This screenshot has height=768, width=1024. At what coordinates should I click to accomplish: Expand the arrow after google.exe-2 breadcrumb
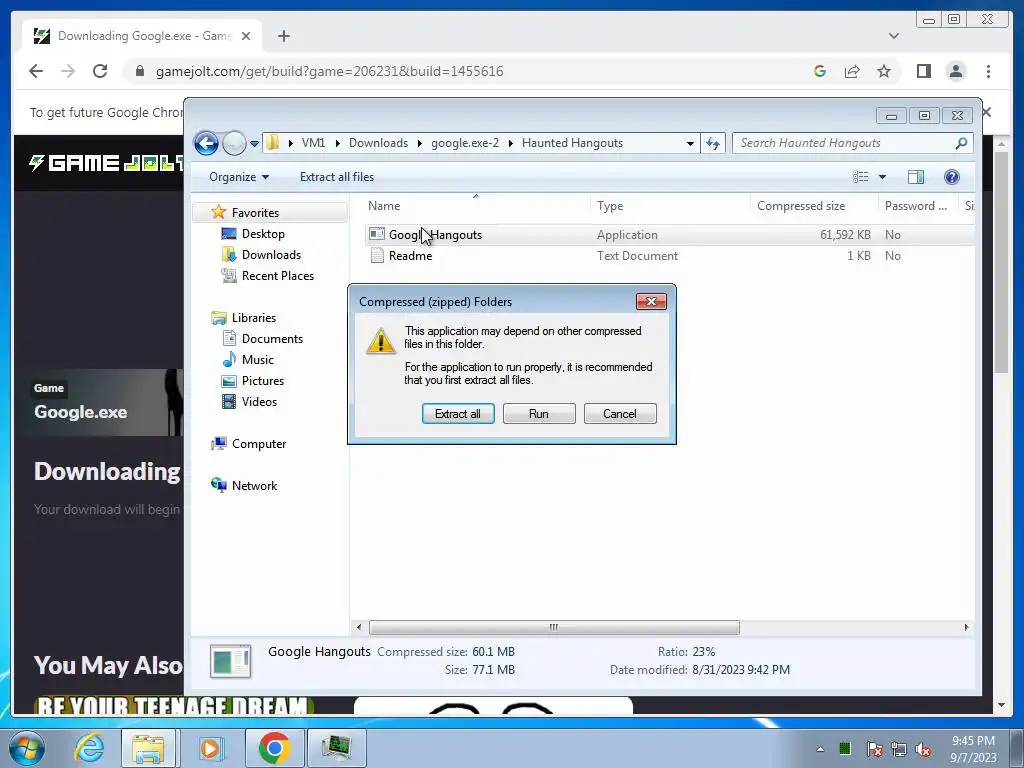tap(511, 143)
